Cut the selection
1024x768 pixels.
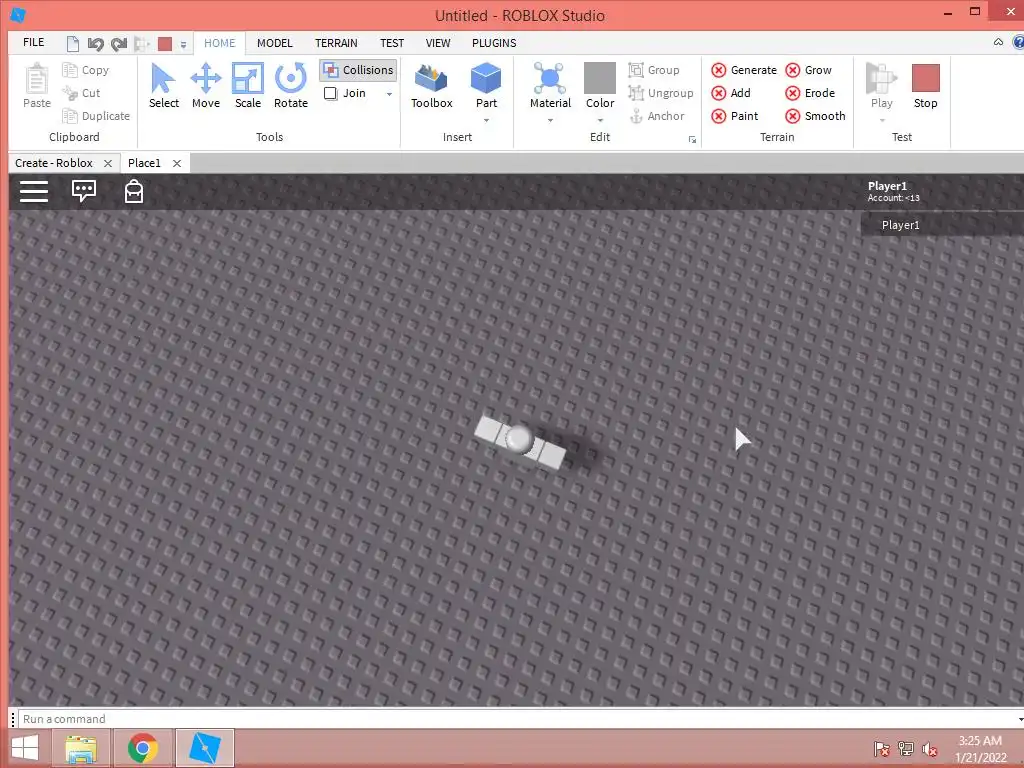(x=82, y=93)
